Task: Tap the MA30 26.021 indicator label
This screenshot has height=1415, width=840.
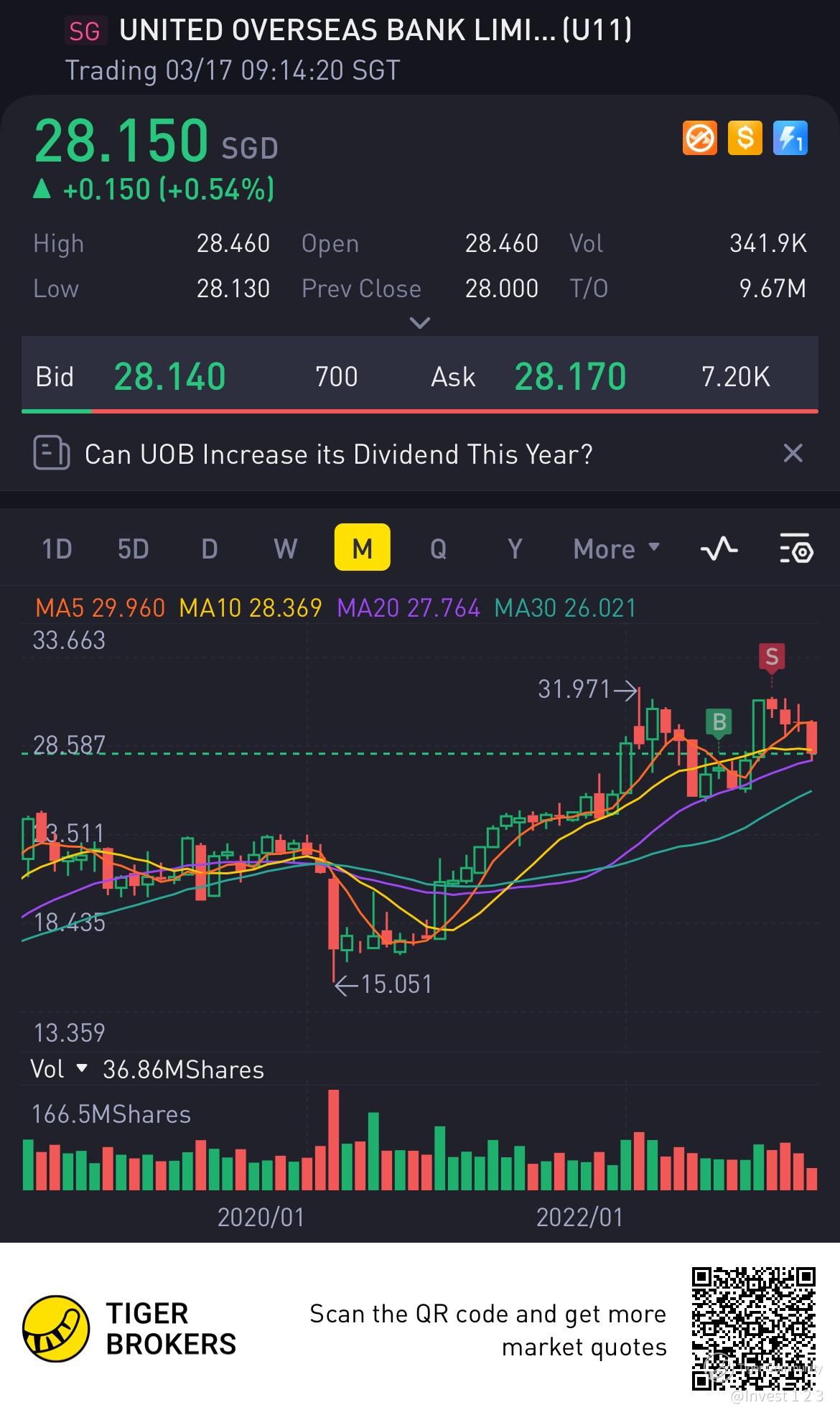Action: pos(566,608)
